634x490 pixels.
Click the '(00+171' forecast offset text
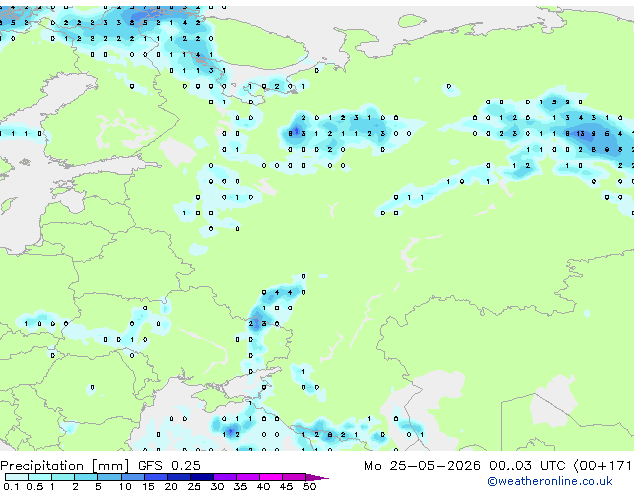point(602,466)
